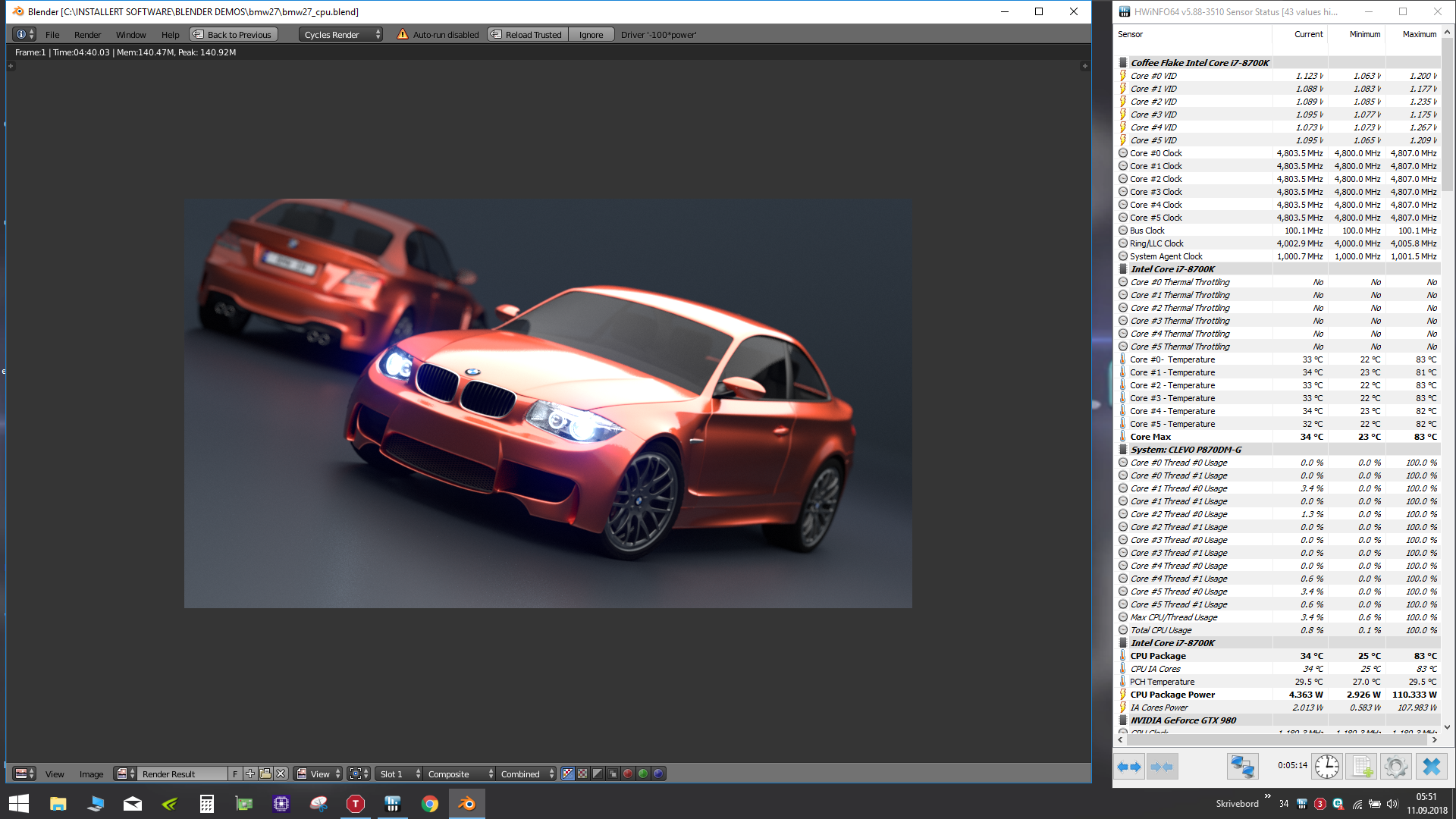Open the Snipping Tool from taskbar
The width and height of the screenshot is (1456, 819).
[318, 804]
